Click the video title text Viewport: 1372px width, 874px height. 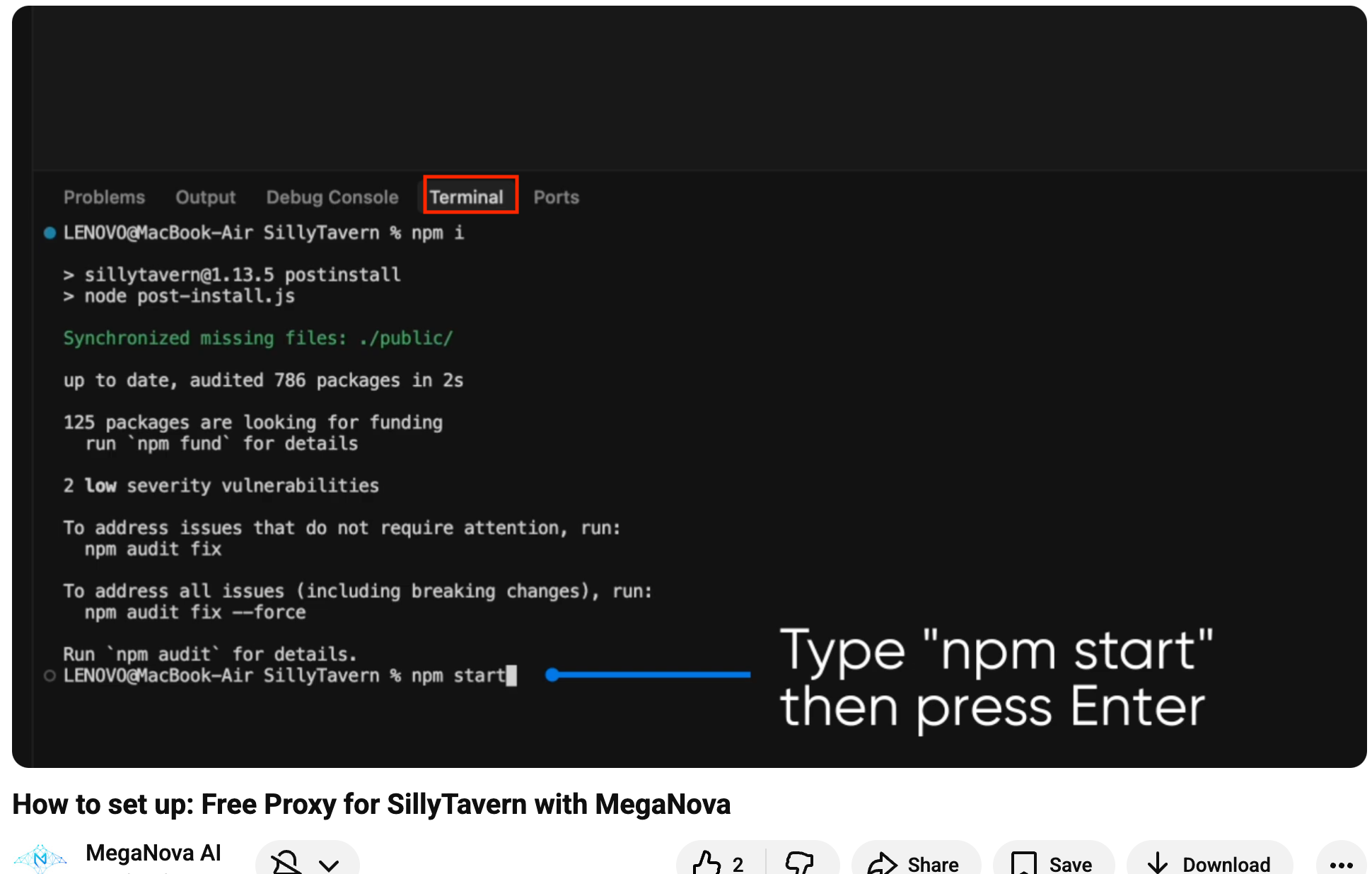coord(371,804)
